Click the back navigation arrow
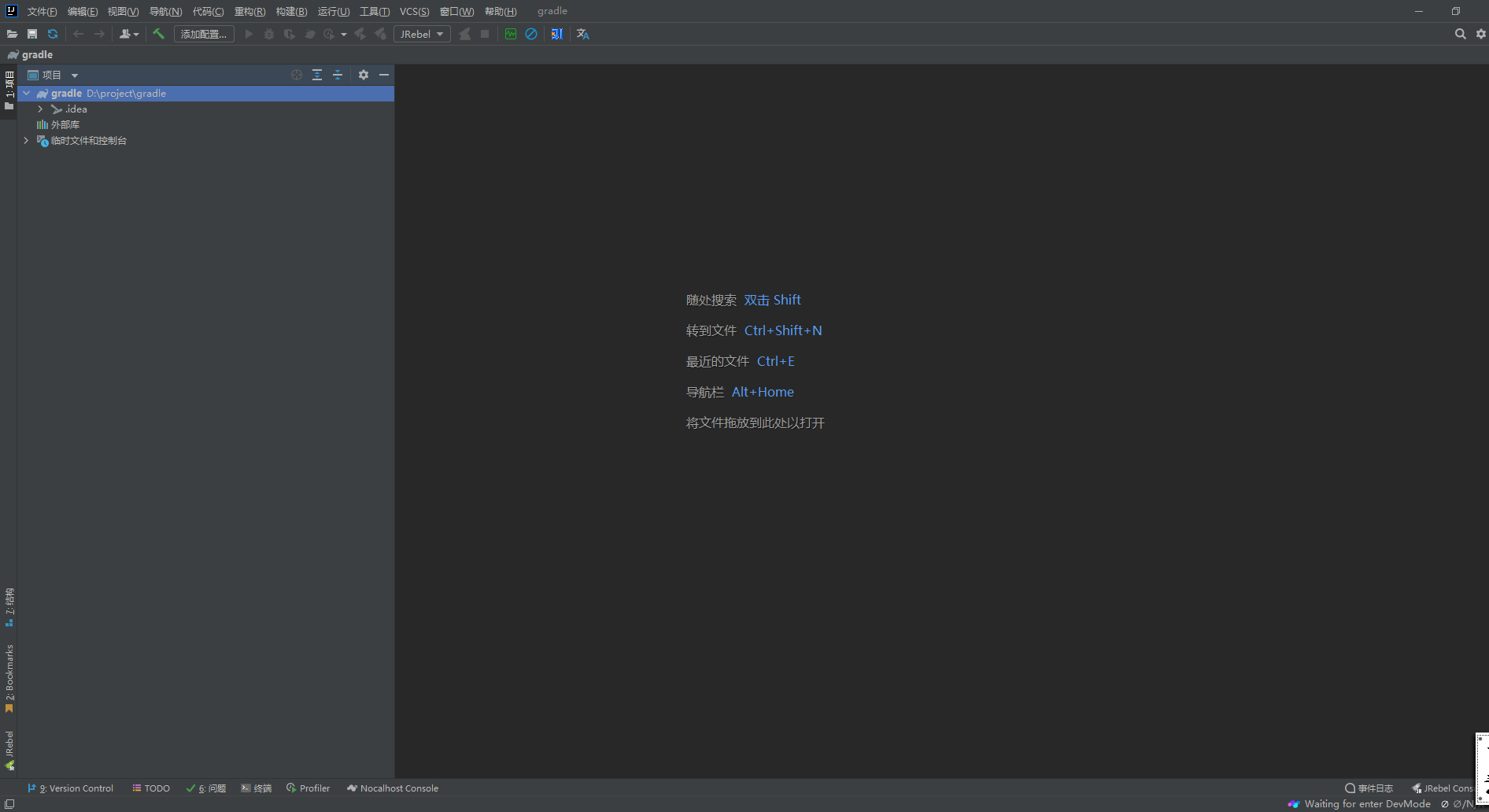The height and width of the screenshot is (812, 1489). click(78, 34)
